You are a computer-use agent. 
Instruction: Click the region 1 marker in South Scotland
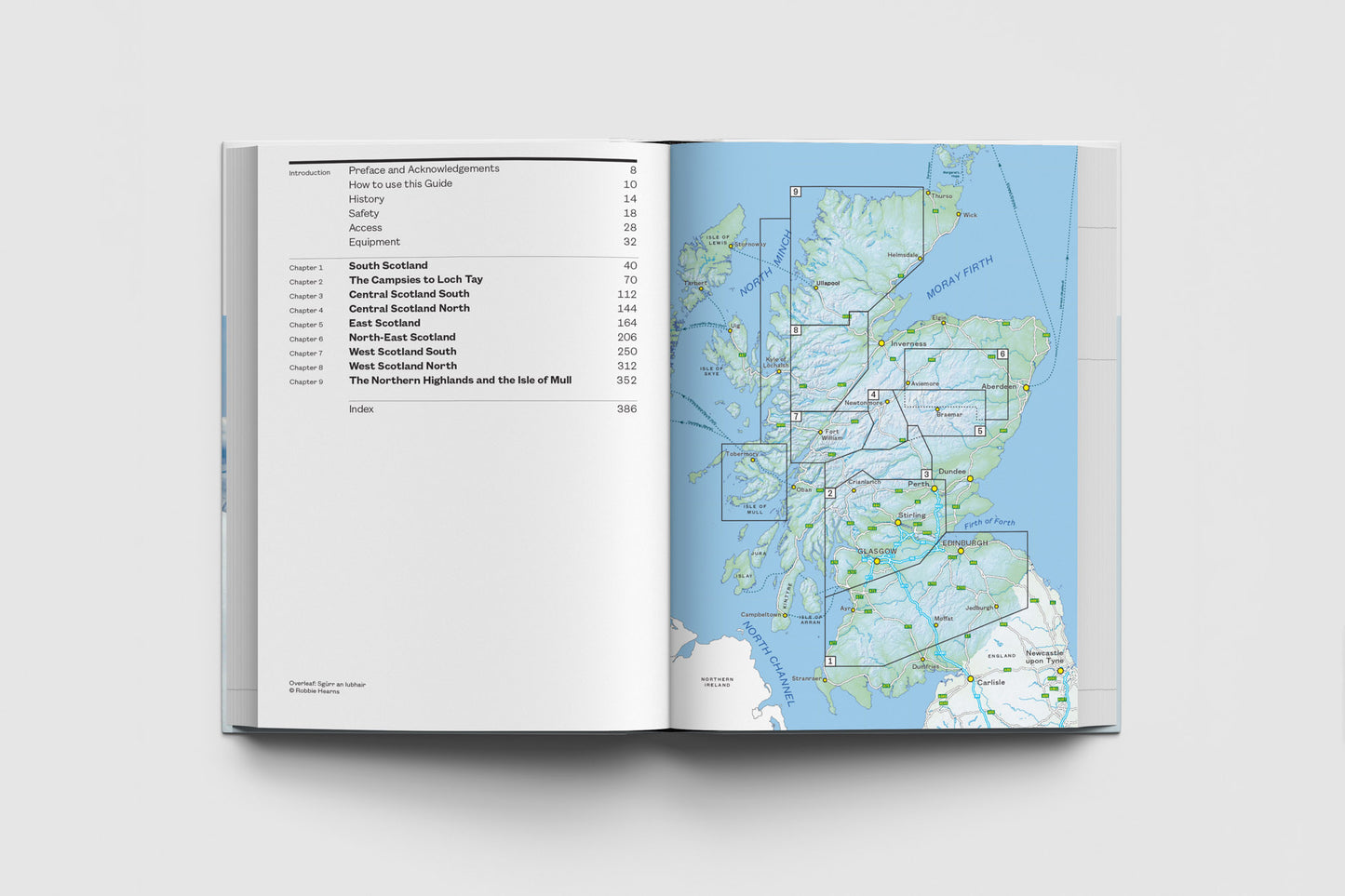830,661
